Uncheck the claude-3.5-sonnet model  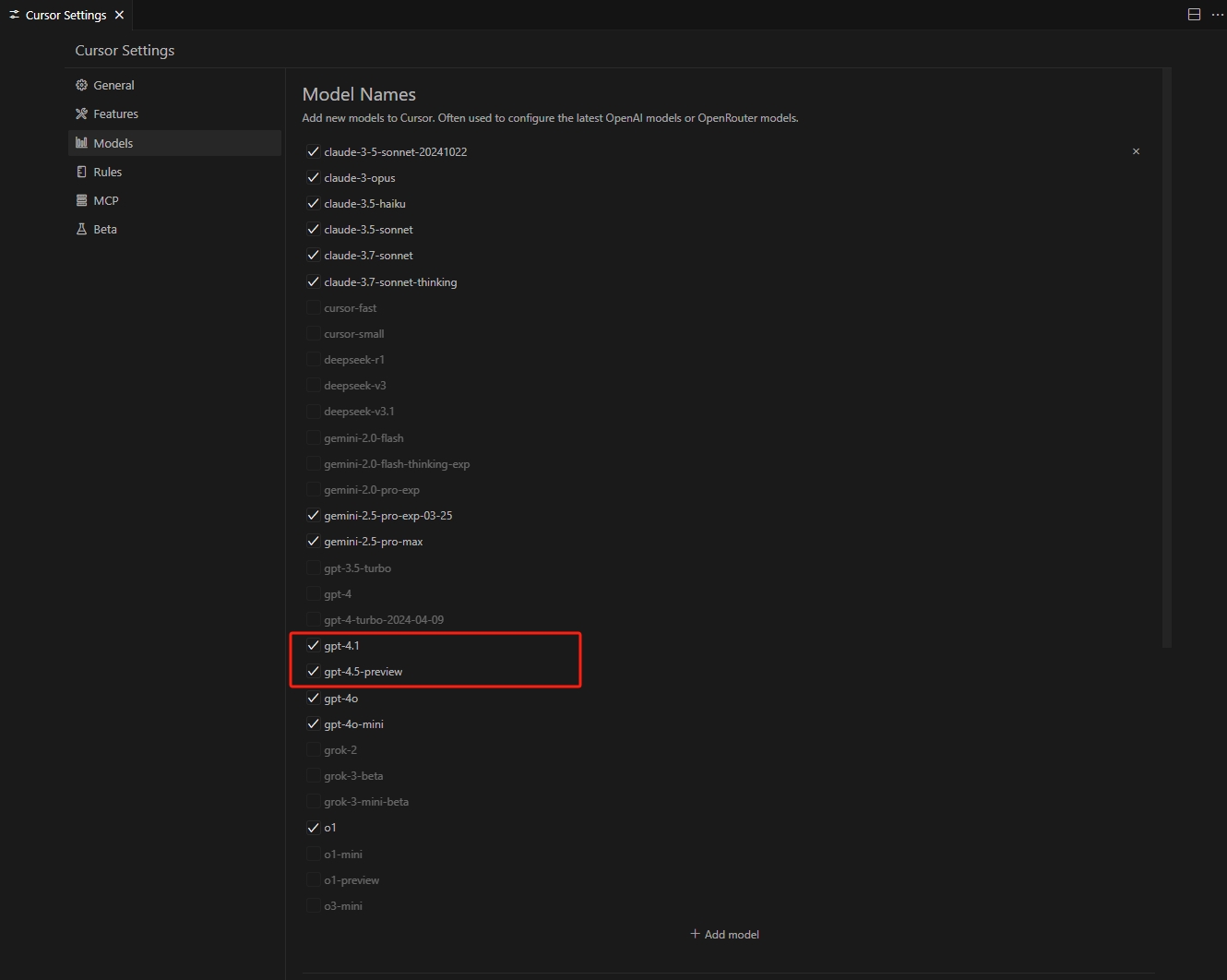[313, 229]
